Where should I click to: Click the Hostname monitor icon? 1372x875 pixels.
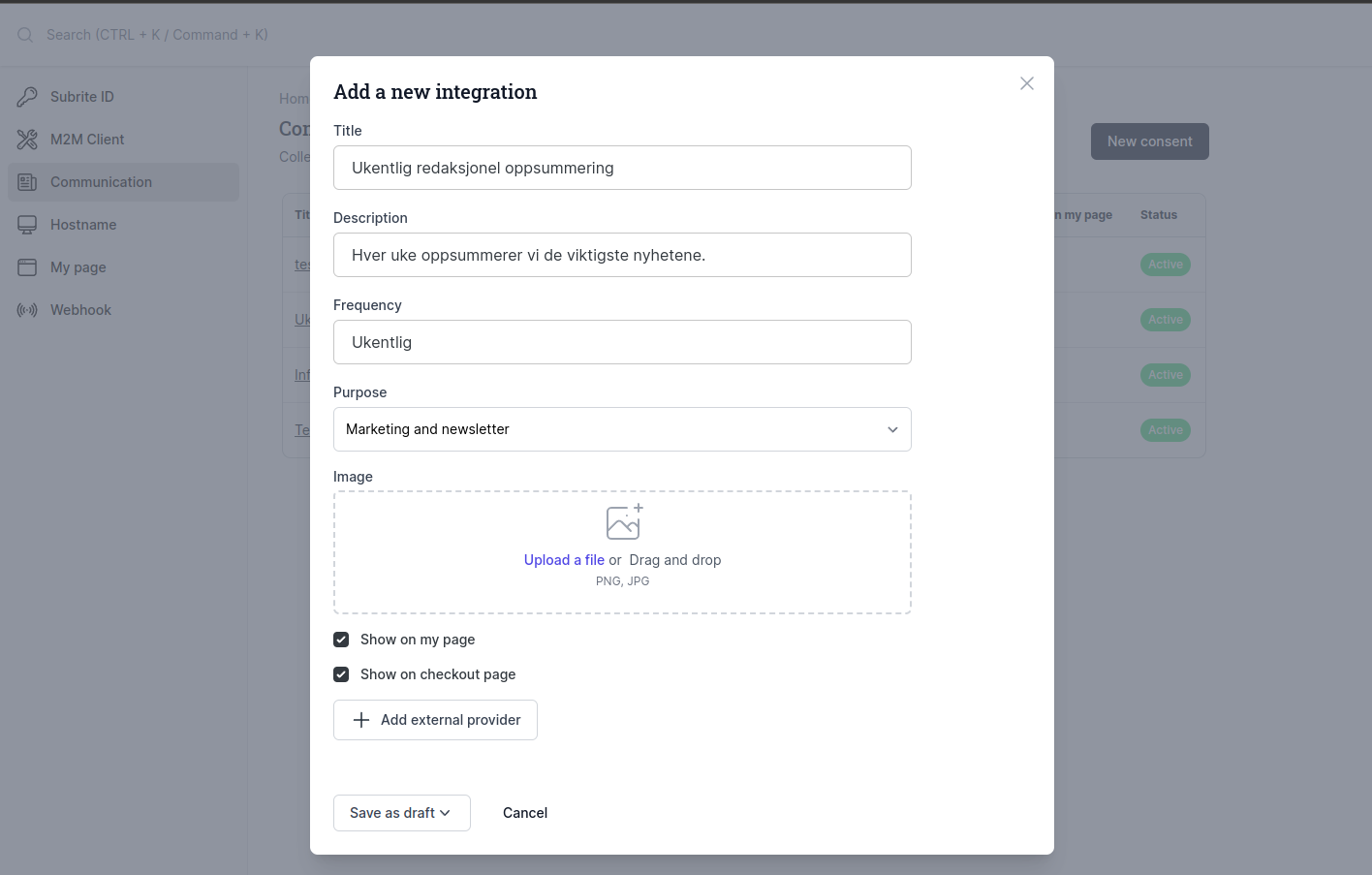pyautogui.click(x=27, y=225)
